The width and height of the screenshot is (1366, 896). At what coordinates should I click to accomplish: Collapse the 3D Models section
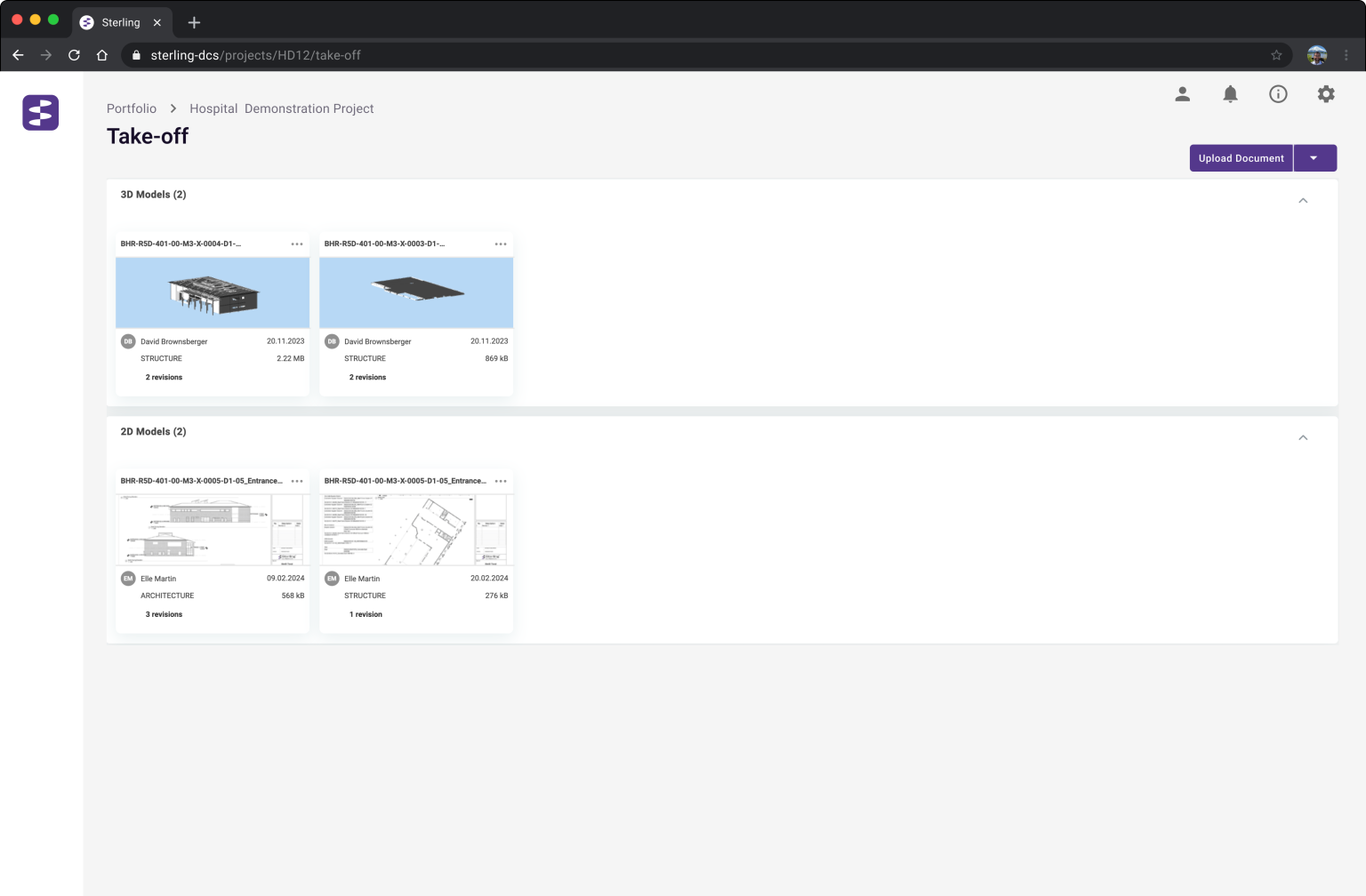coord(1303,200)
